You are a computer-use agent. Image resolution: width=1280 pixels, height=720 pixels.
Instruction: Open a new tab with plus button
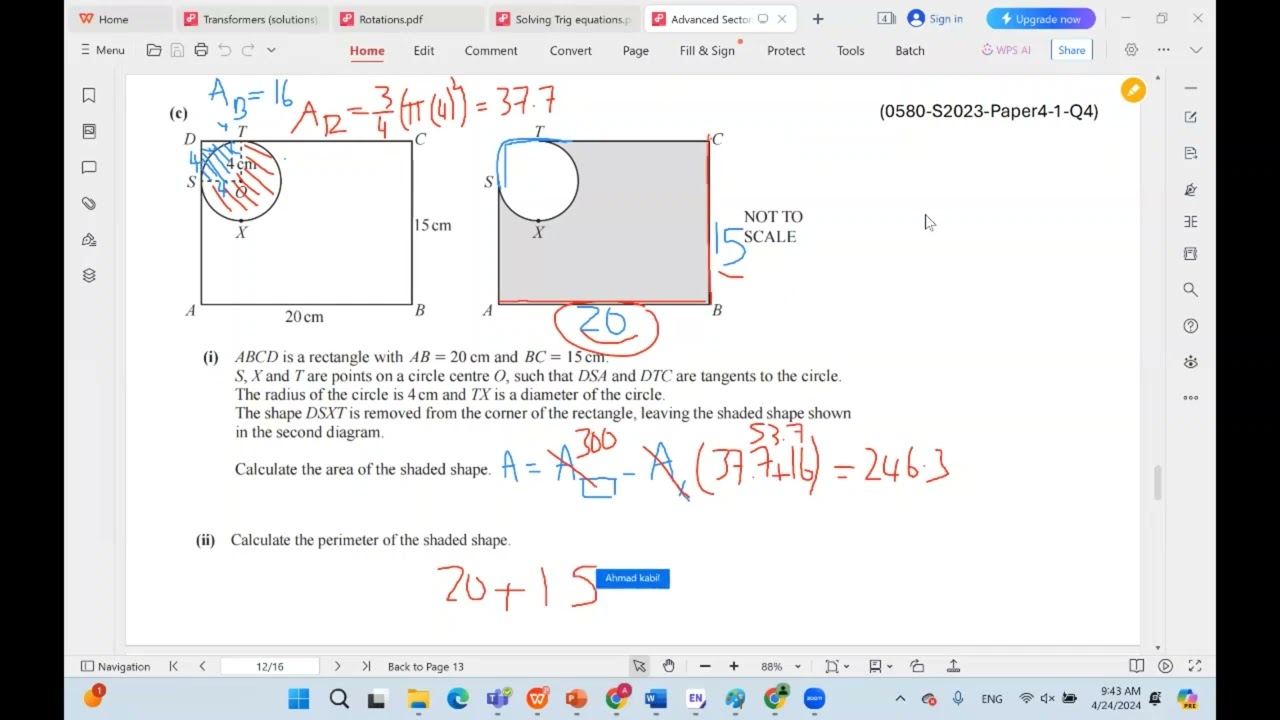818,19
